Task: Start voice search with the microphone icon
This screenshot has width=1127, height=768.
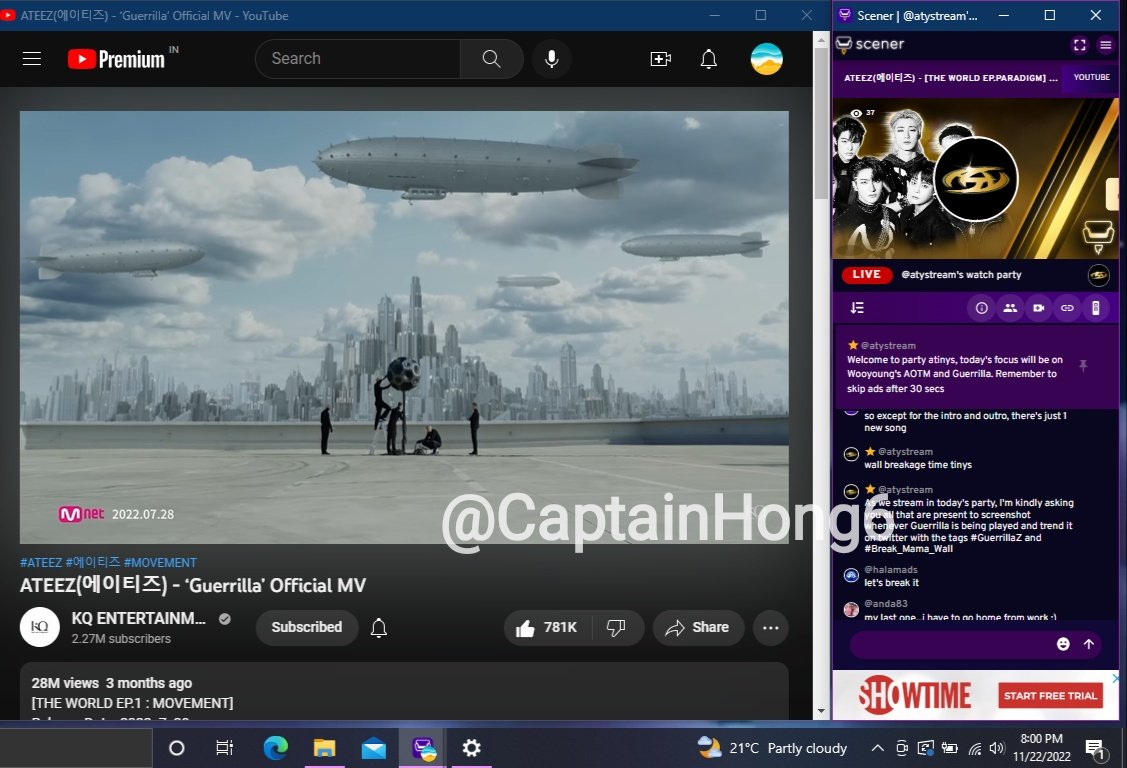Action: (x=551, y=59)
